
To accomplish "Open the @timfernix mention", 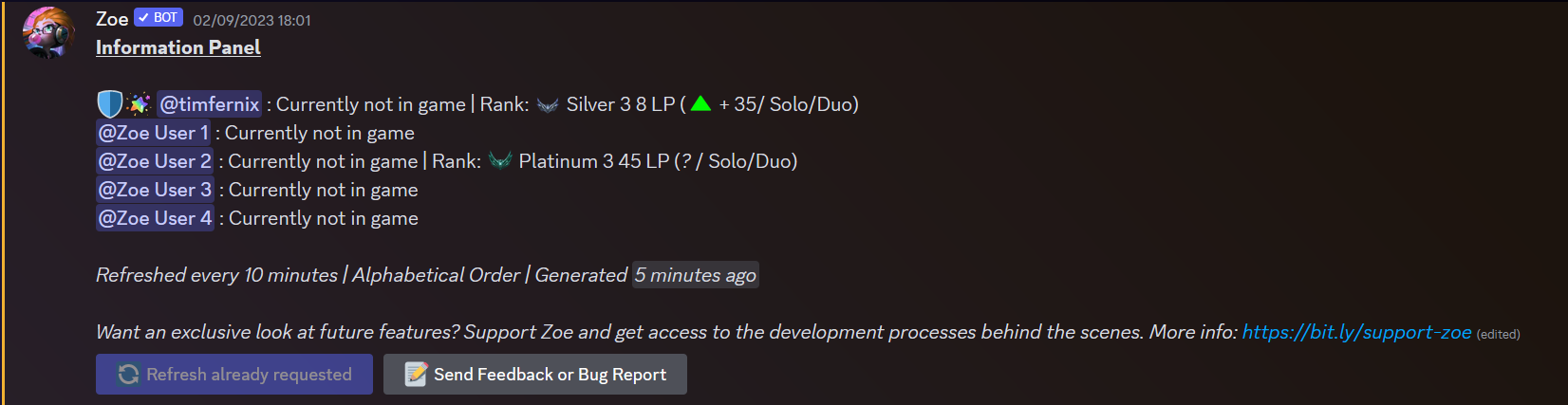I will click(x=209, y=104).
